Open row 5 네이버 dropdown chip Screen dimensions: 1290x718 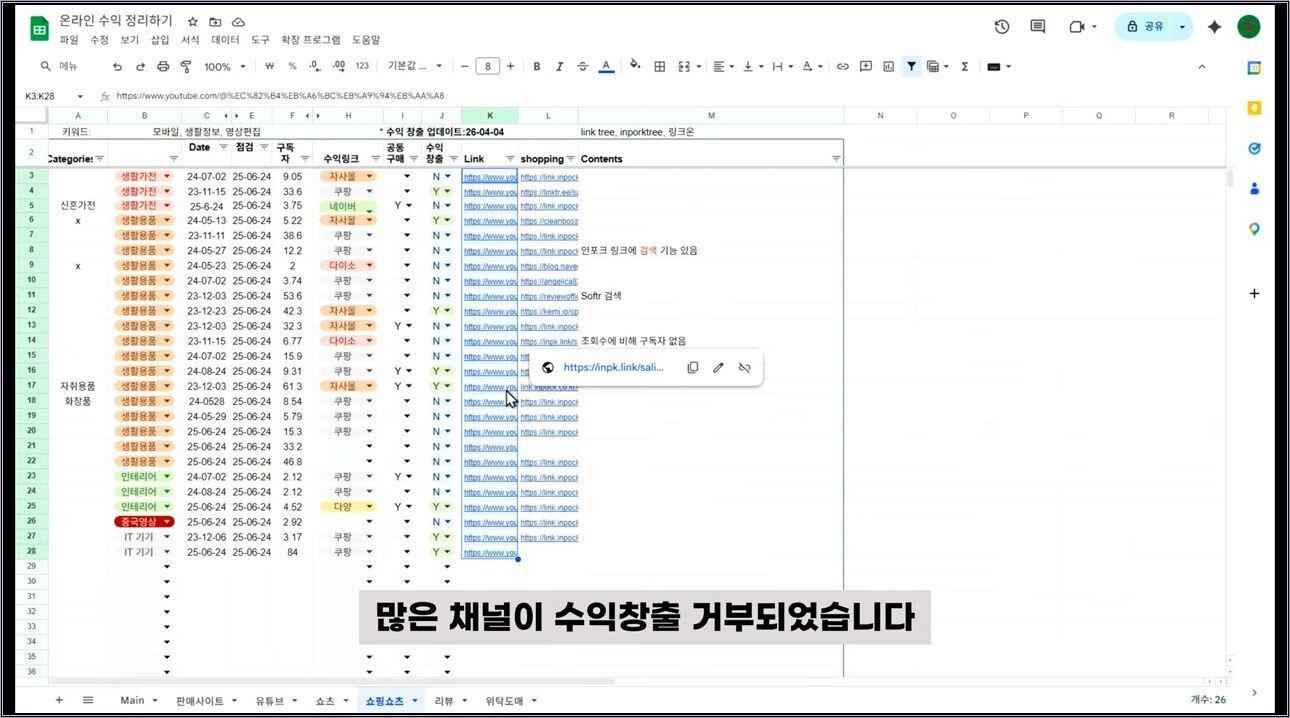tap(370, 209)
